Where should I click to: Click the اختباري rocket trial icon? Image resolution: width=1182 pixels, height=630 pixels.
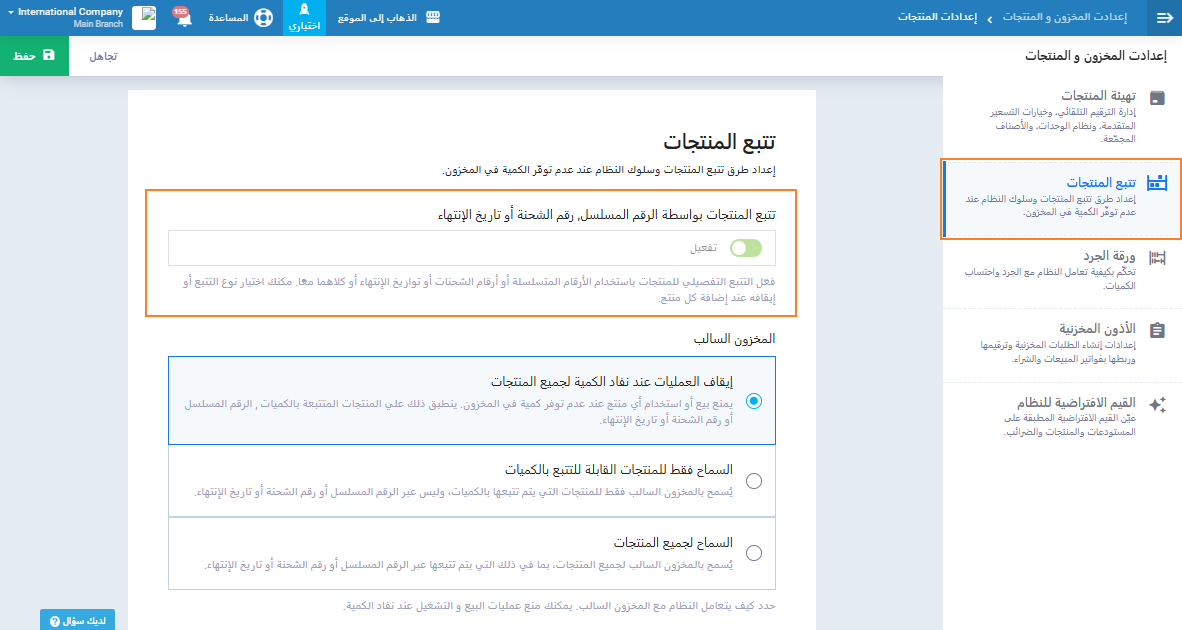click(304, 10)
